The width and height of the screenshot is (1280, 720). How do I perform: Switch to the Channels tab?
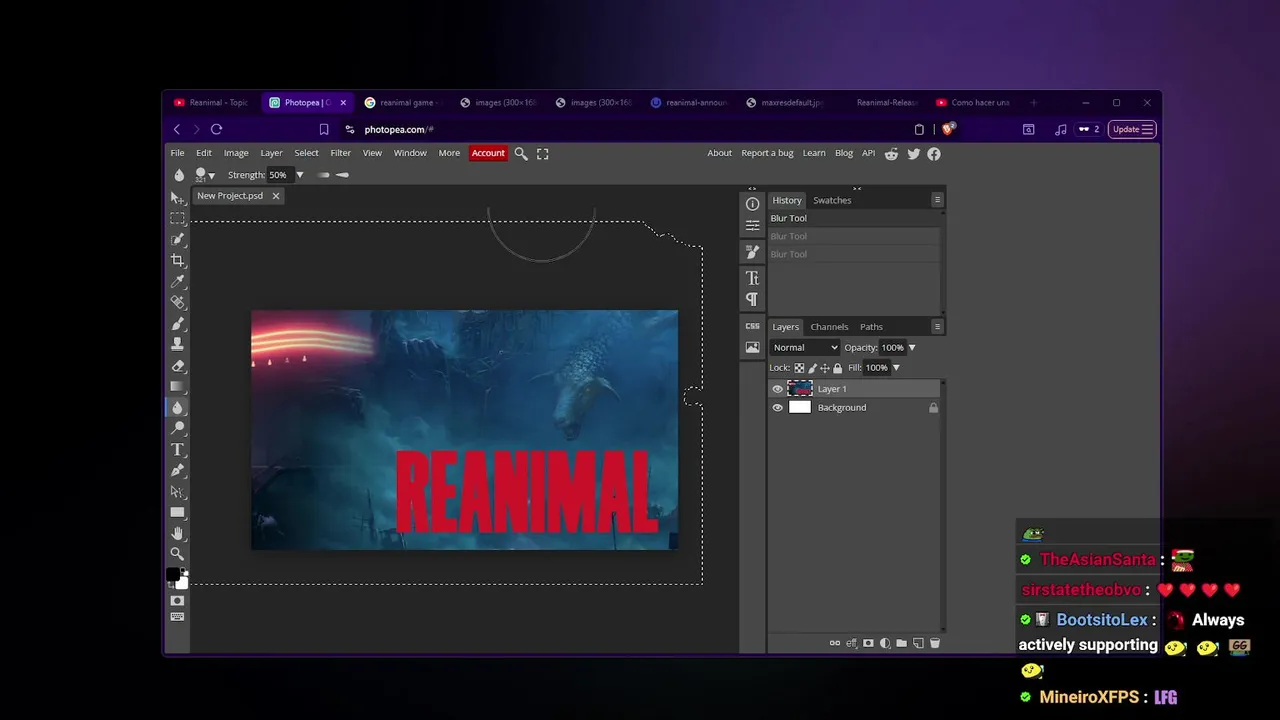pyautogui.click(x=829, y=327)
